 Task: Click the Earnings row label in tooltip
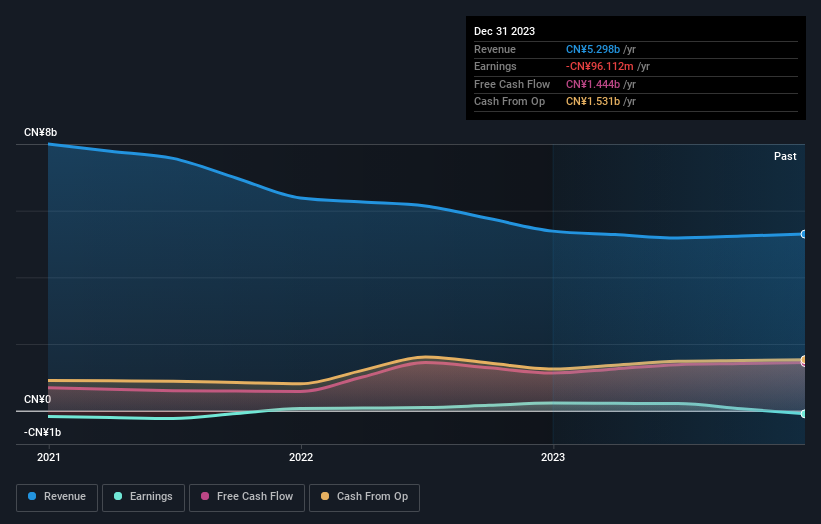tap(495, 66)
